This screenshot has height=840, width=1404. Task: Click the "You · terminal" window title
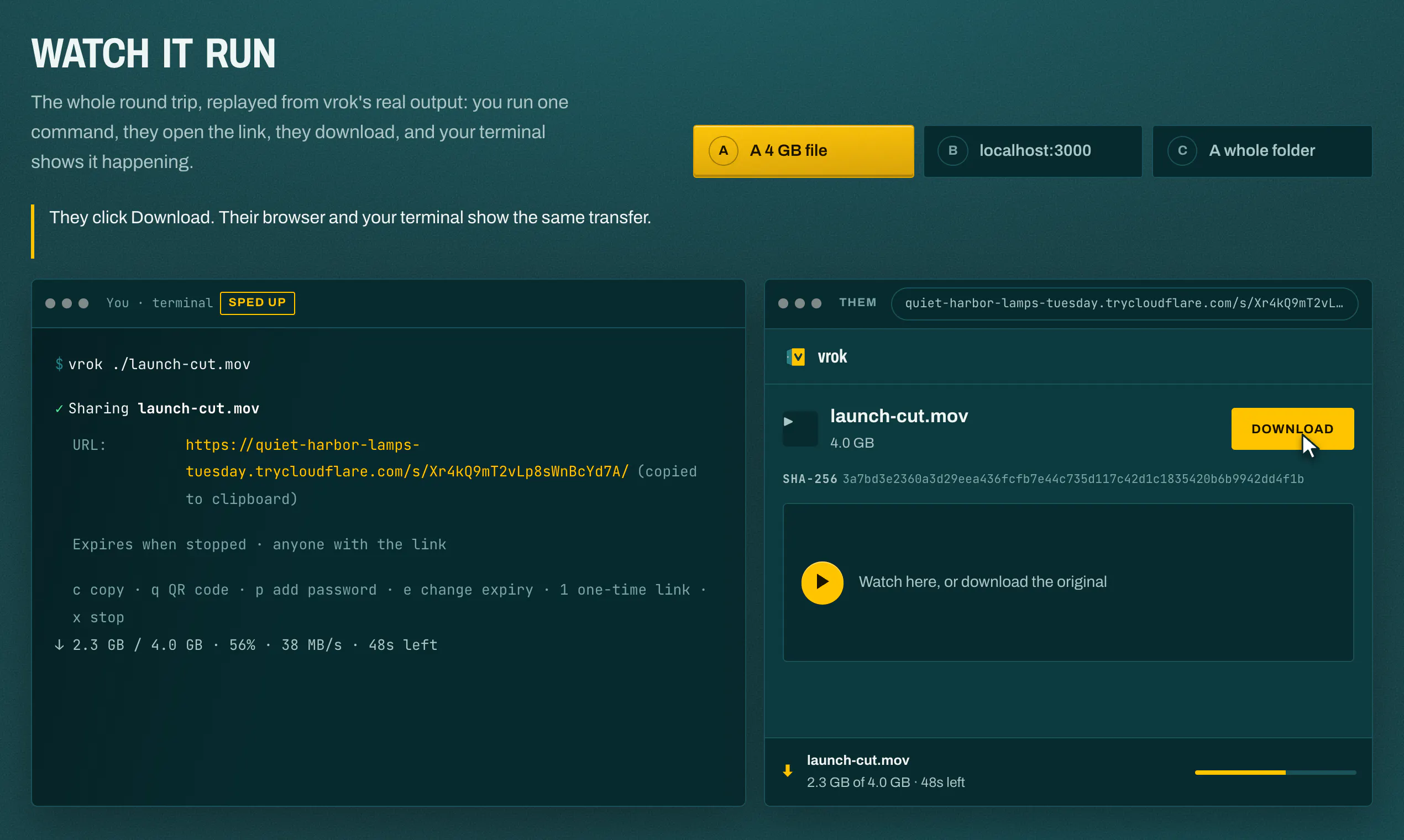click(x=160, y=303)
